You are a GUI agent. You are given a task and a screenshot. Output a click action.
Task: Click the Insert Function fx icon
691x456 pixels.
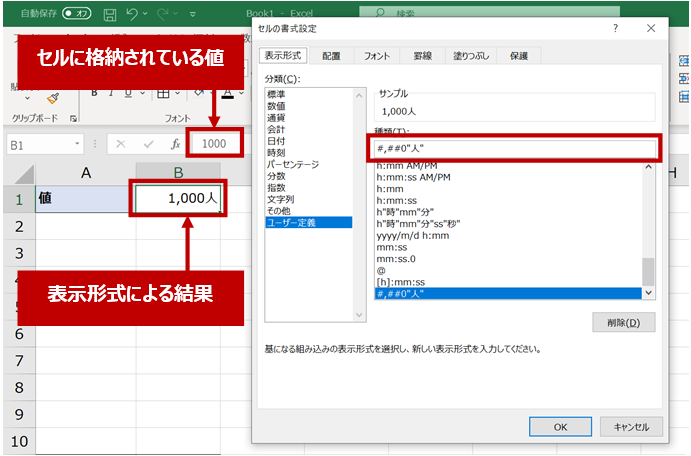click(176, 144)
